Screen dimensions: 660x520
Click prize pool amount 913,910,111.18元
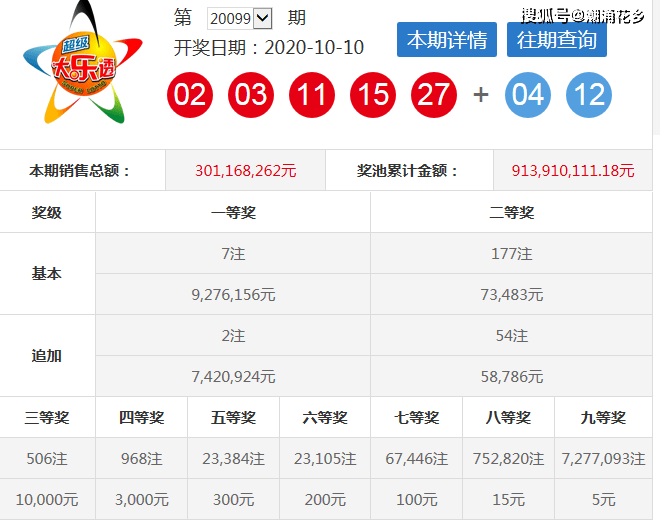point(573,171)
